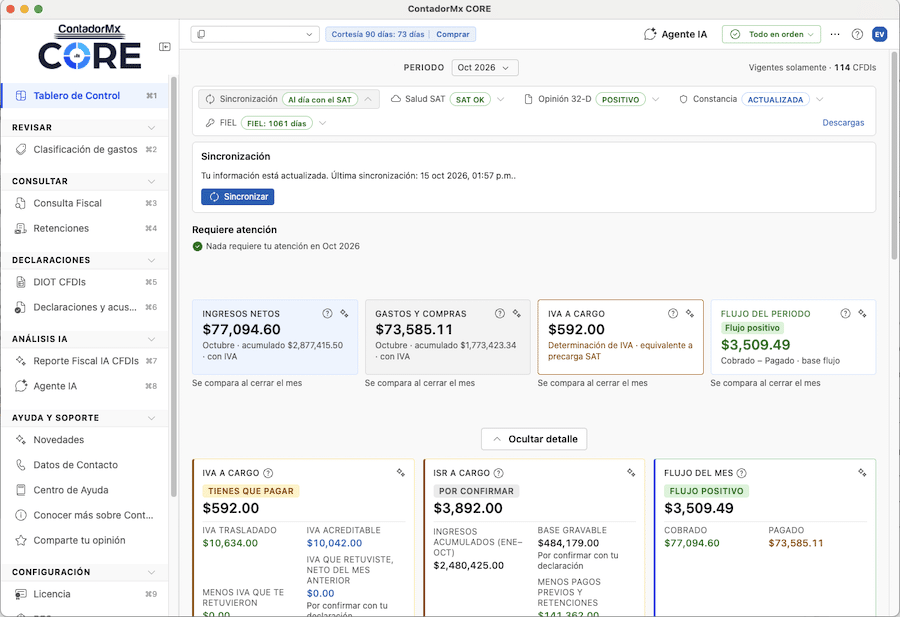Image resolution: width=900 pixels, height=617 pixels.
Task: Click the main content vertical scrollbar
Action: pos(894,155)
